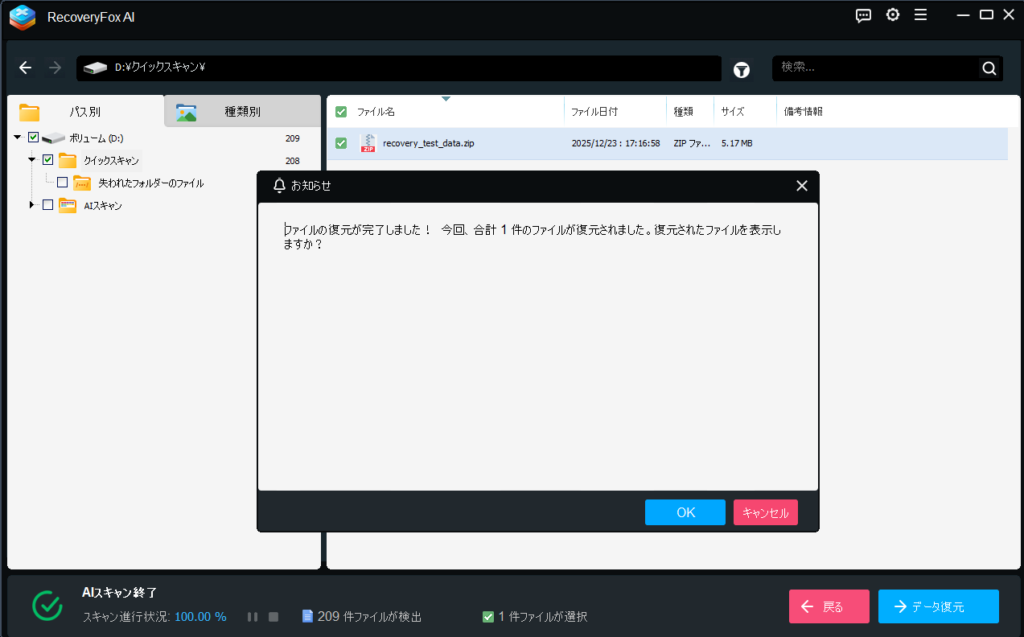The height and width of the screenshot is (637, 1024).
Task: Toggle the select-all checkbox in file header
Action: coord(341,112)
